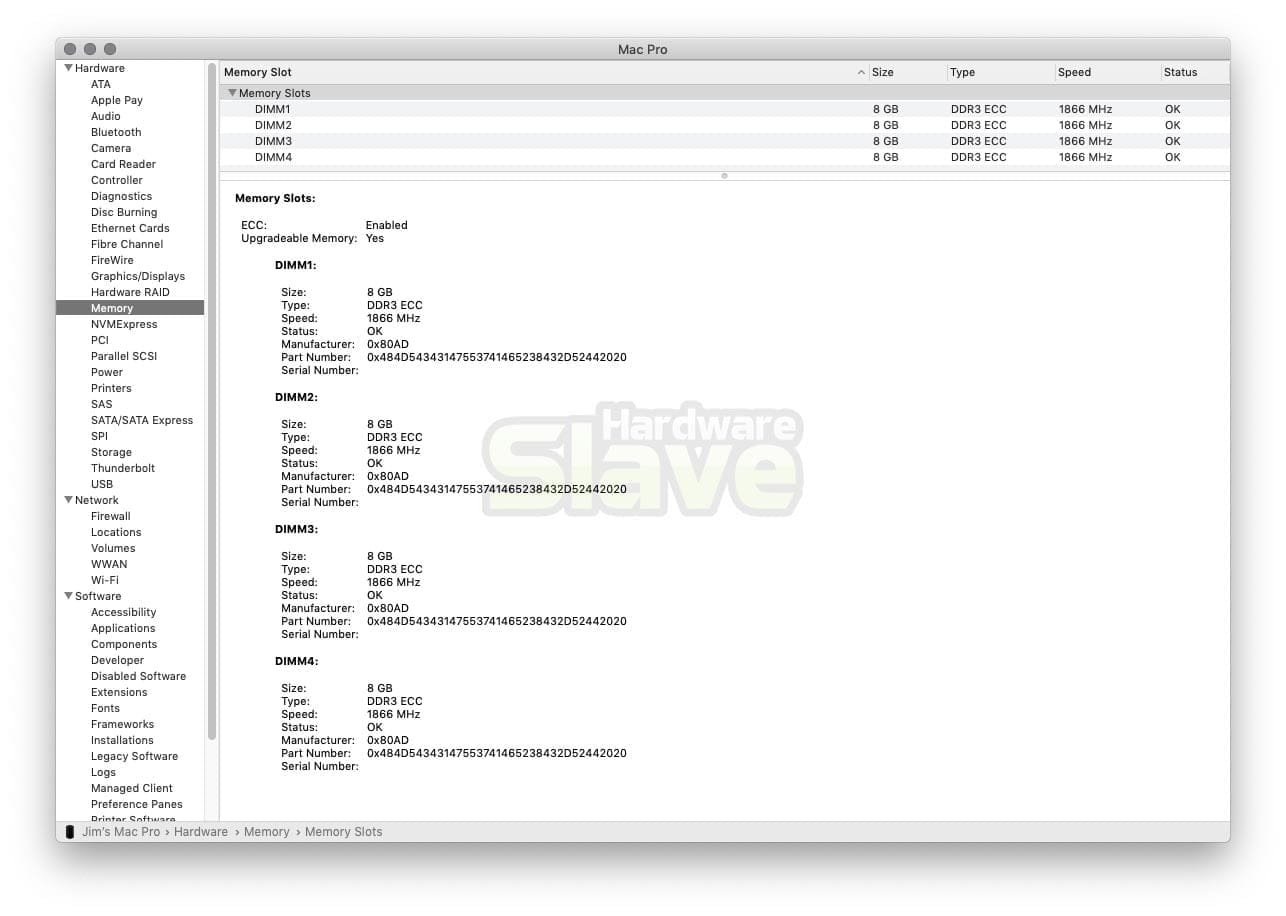The image size is (1286, 916).
Task: Select PCI in the sidebar
Action: (x=100, y=340)
